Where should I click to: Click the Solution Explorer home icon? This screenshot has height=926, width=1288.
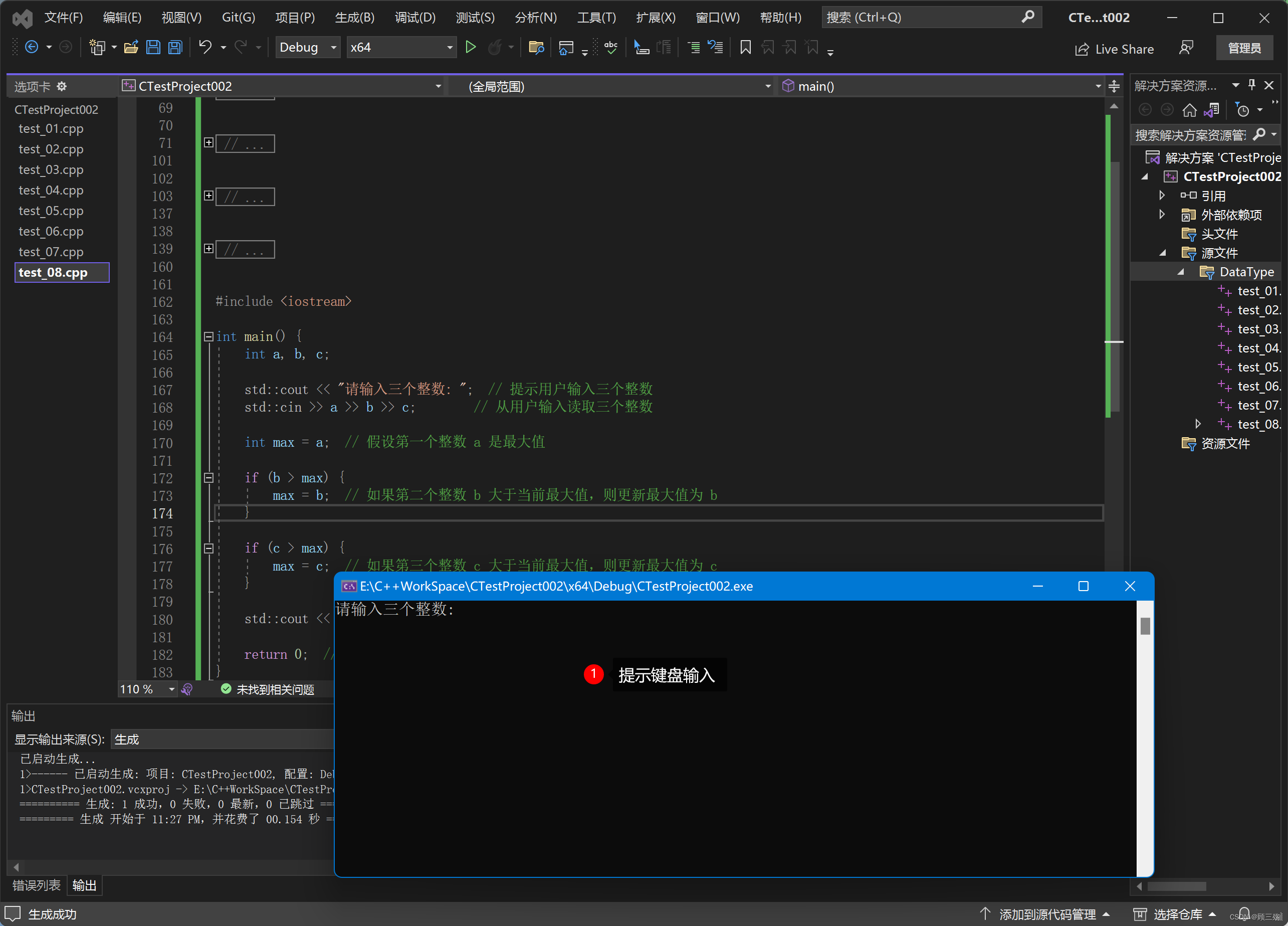1189,110
